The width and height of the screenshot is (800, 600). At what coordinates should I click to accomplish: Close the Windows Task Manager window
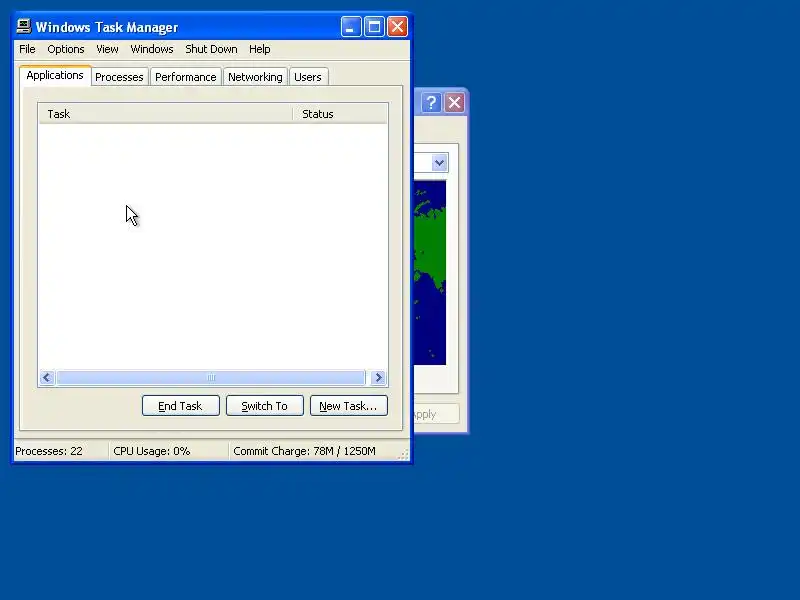click(x=397, y=27)
